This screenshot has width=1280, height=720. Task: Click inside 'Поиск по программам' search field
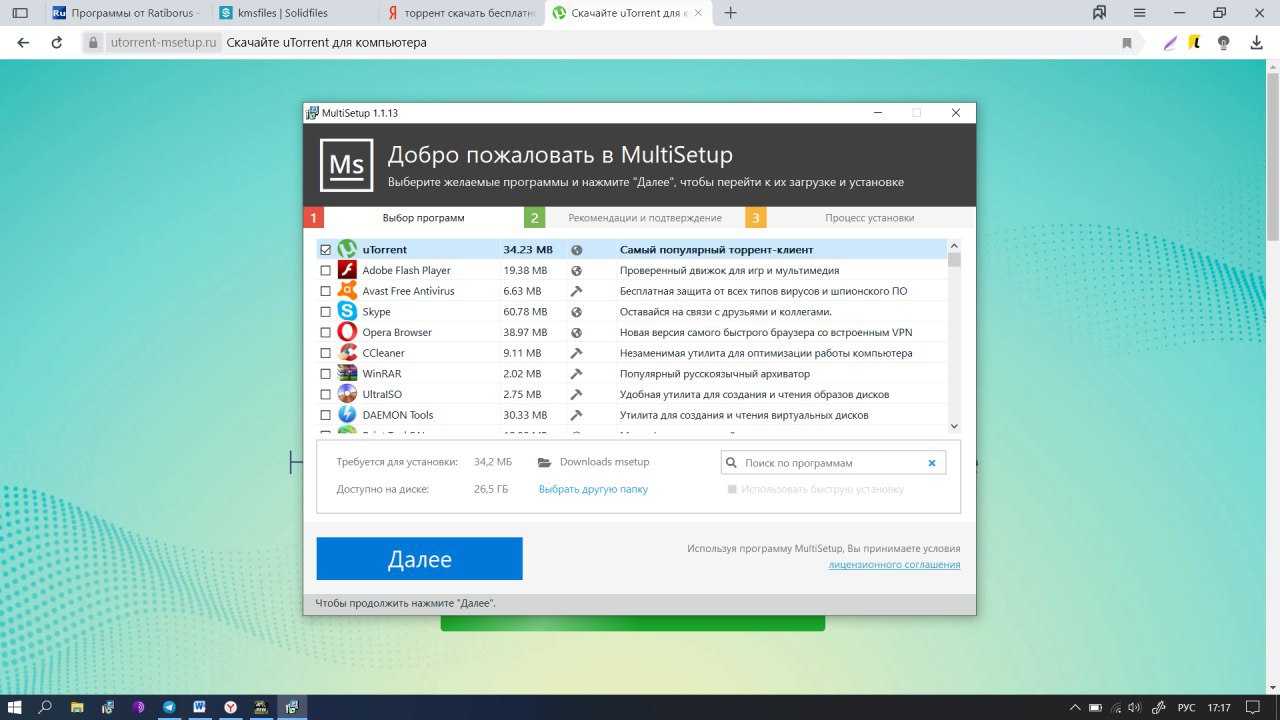(x=833, y=463)
